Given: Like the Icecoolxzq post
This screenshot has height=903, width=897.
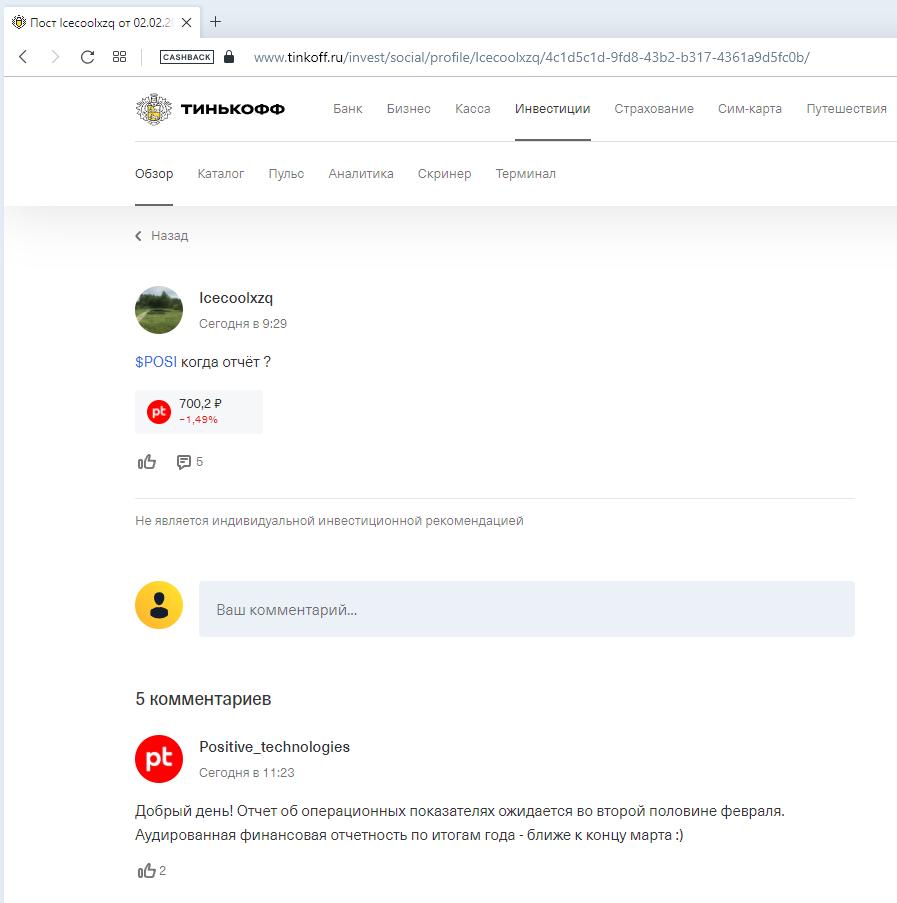Looking at the screenshot, I should [x=147, y=462].
